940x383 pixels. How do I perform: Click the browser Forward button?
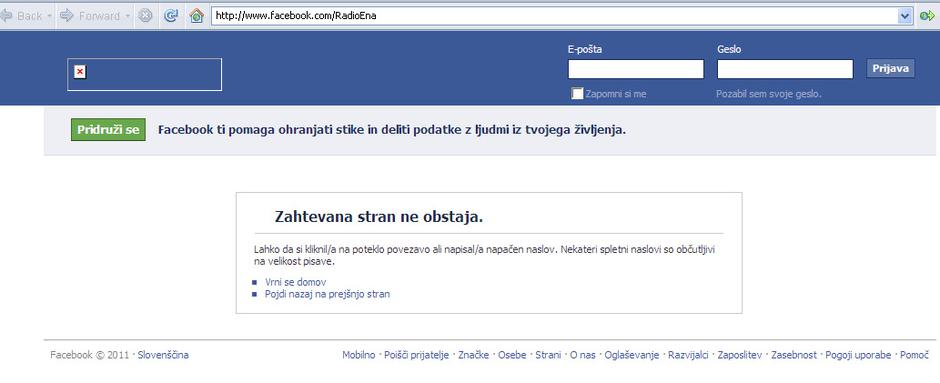click(x=90, y=16)
